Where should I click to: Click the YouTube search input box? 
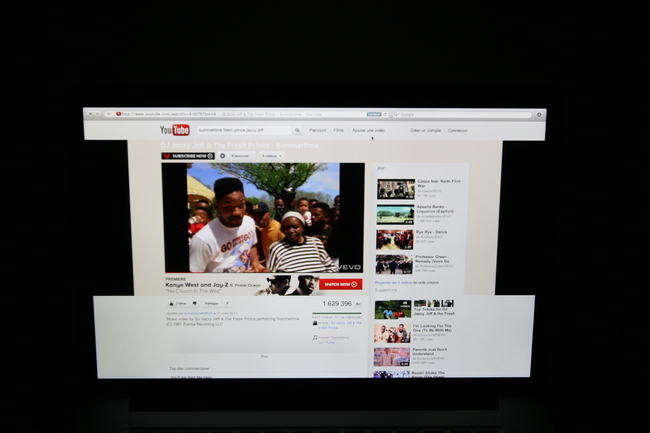click(x=244, y=130)
